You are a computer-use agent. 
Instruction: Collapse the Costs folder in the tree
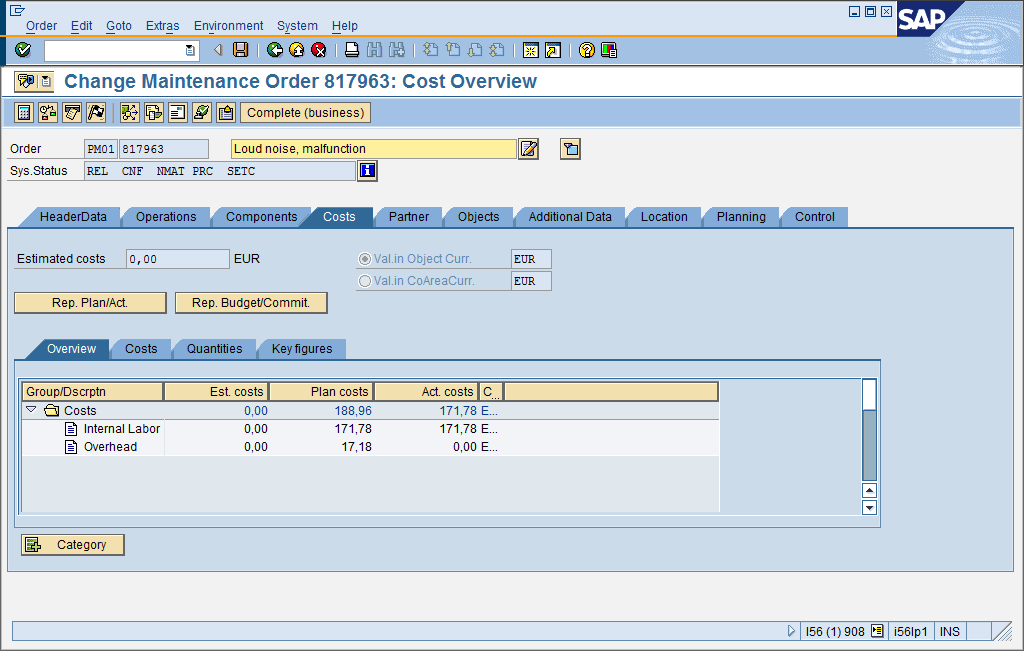(31, 410)
